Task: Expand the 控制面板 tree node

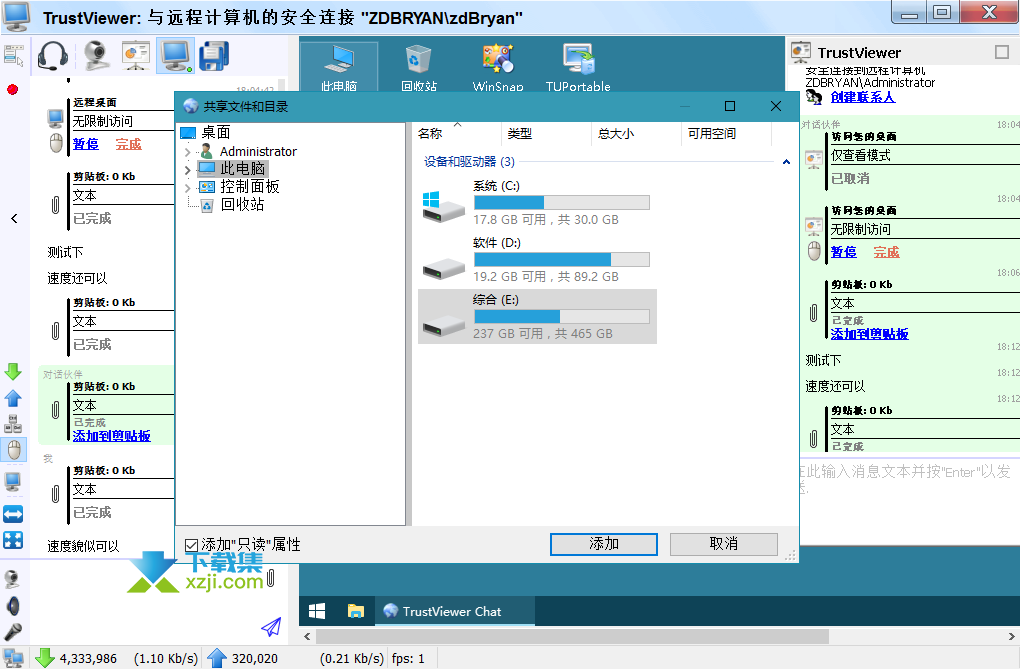Action: tap(188, 187)
